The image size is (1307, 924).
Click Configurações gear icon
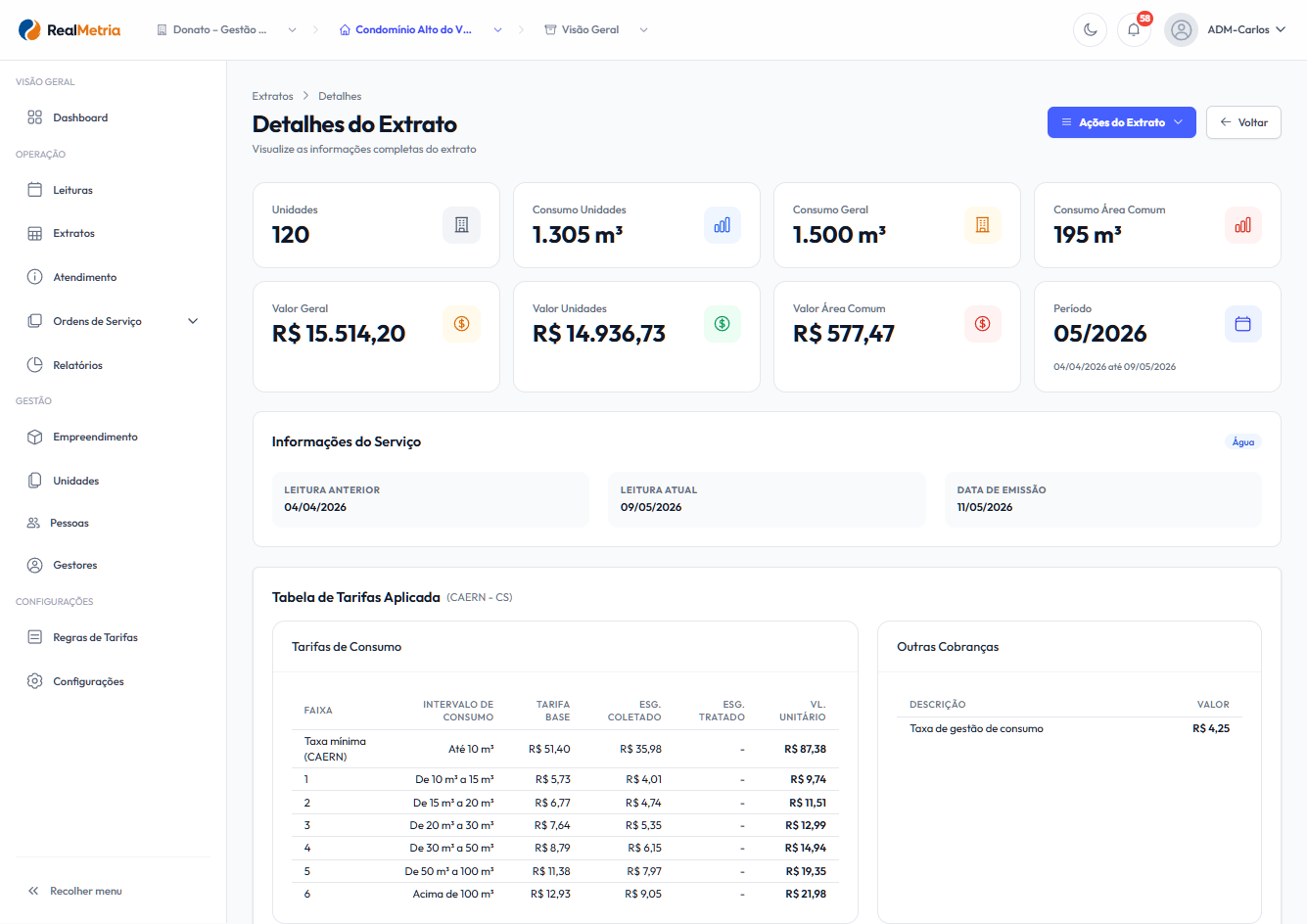(x=35, y=681)
